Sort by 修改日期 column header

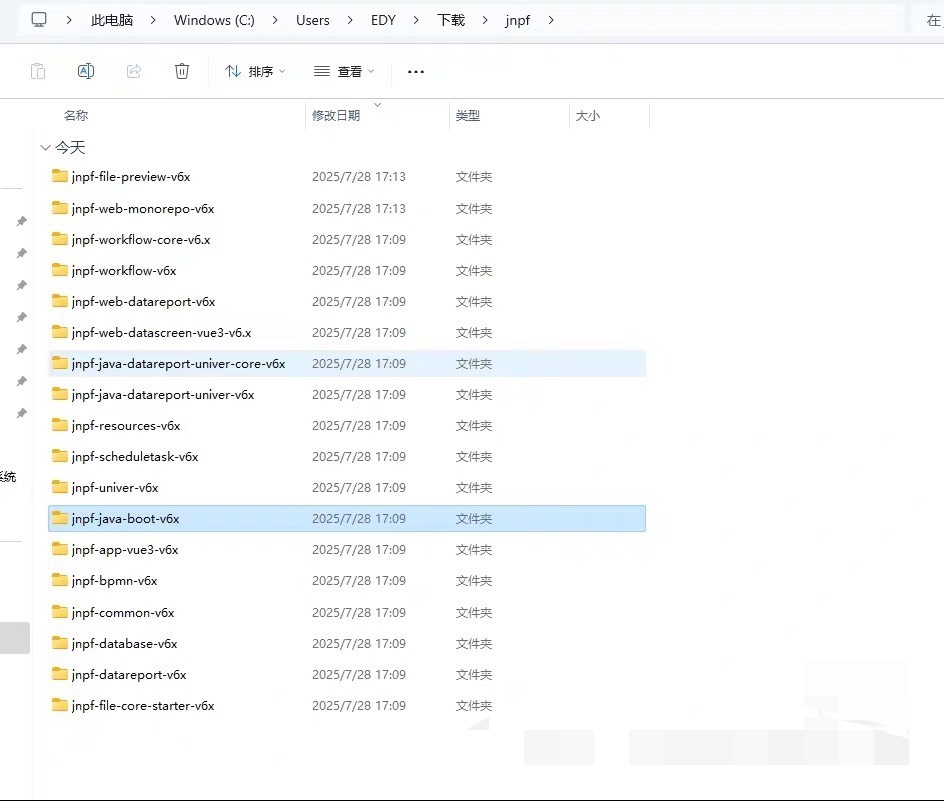[x=336, y=116]
